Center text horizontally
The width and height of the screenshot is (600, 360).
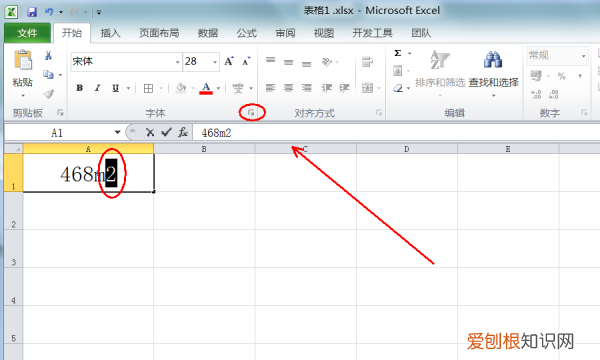click(x=289, y=88)
